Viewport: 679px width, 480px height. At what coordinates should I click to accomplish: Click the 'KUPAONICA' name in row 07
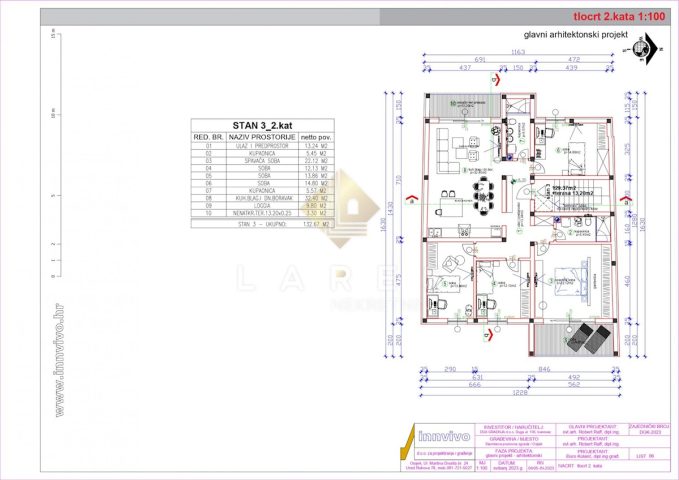(262, 191)
